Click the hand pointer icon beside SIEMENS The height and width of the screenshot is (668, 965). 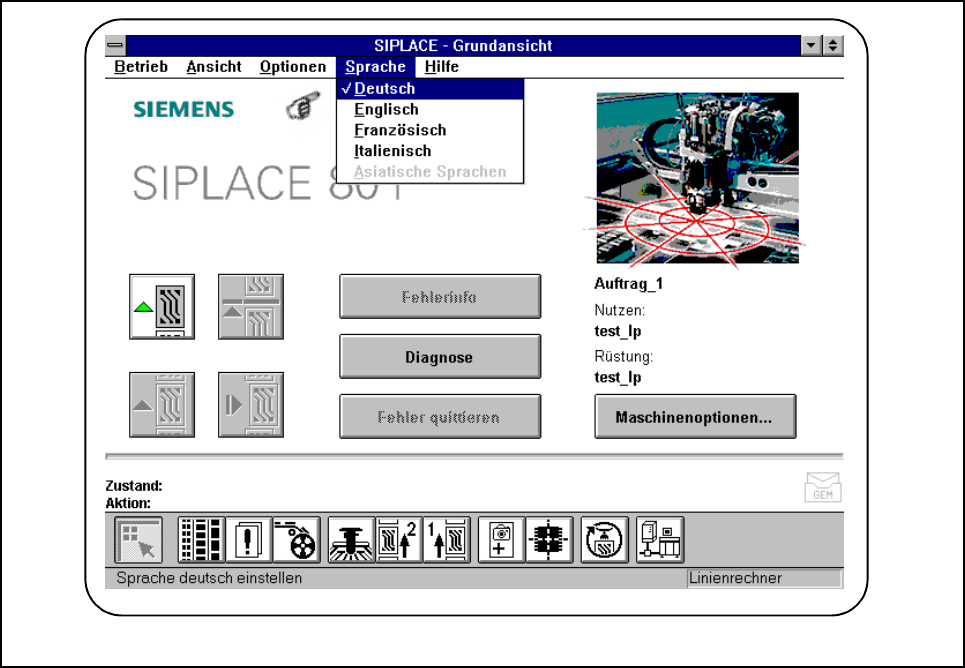coord(303,106)
